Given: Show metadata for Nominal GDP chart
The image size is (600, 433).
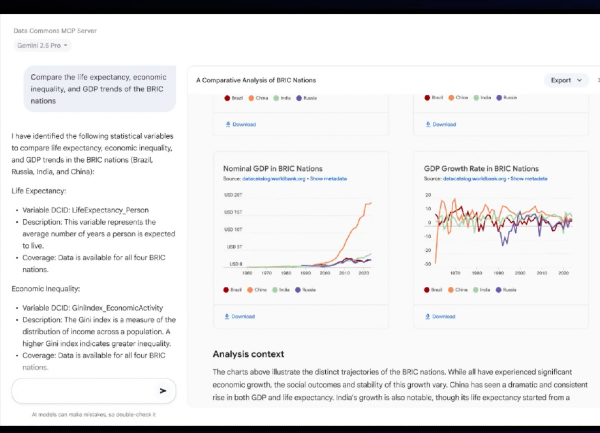Looking at the screenshot, I should 328,179.
